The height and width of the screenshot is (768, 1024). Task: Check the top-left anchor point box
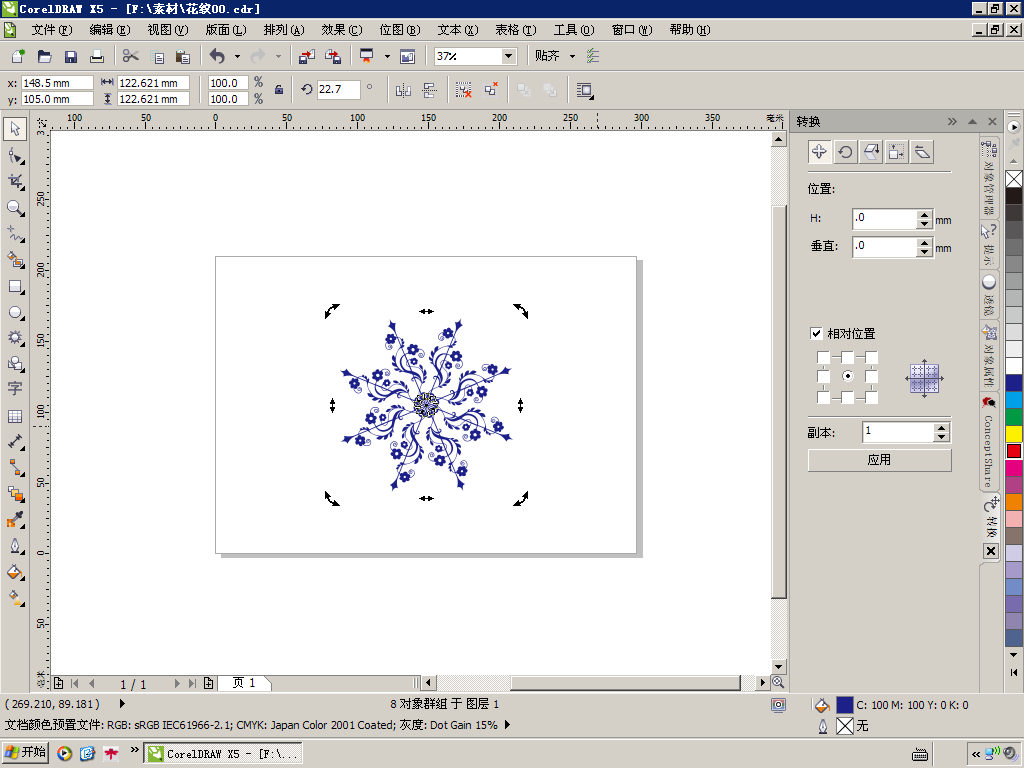(x=823, y=357)
